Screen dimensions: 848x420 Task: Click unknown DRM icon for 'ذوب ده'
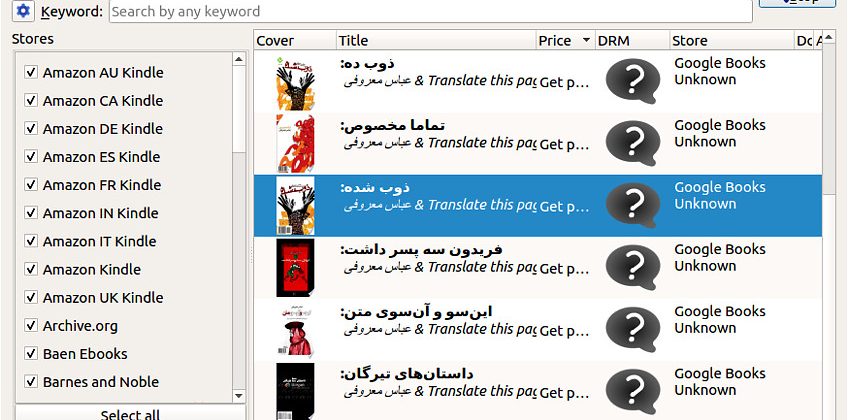[x=633, y=81]
